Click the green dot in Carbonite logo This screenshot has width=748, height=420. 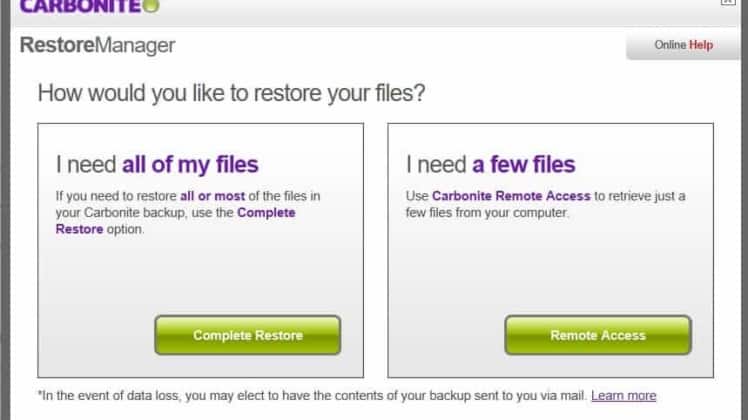tap(151, 5)
